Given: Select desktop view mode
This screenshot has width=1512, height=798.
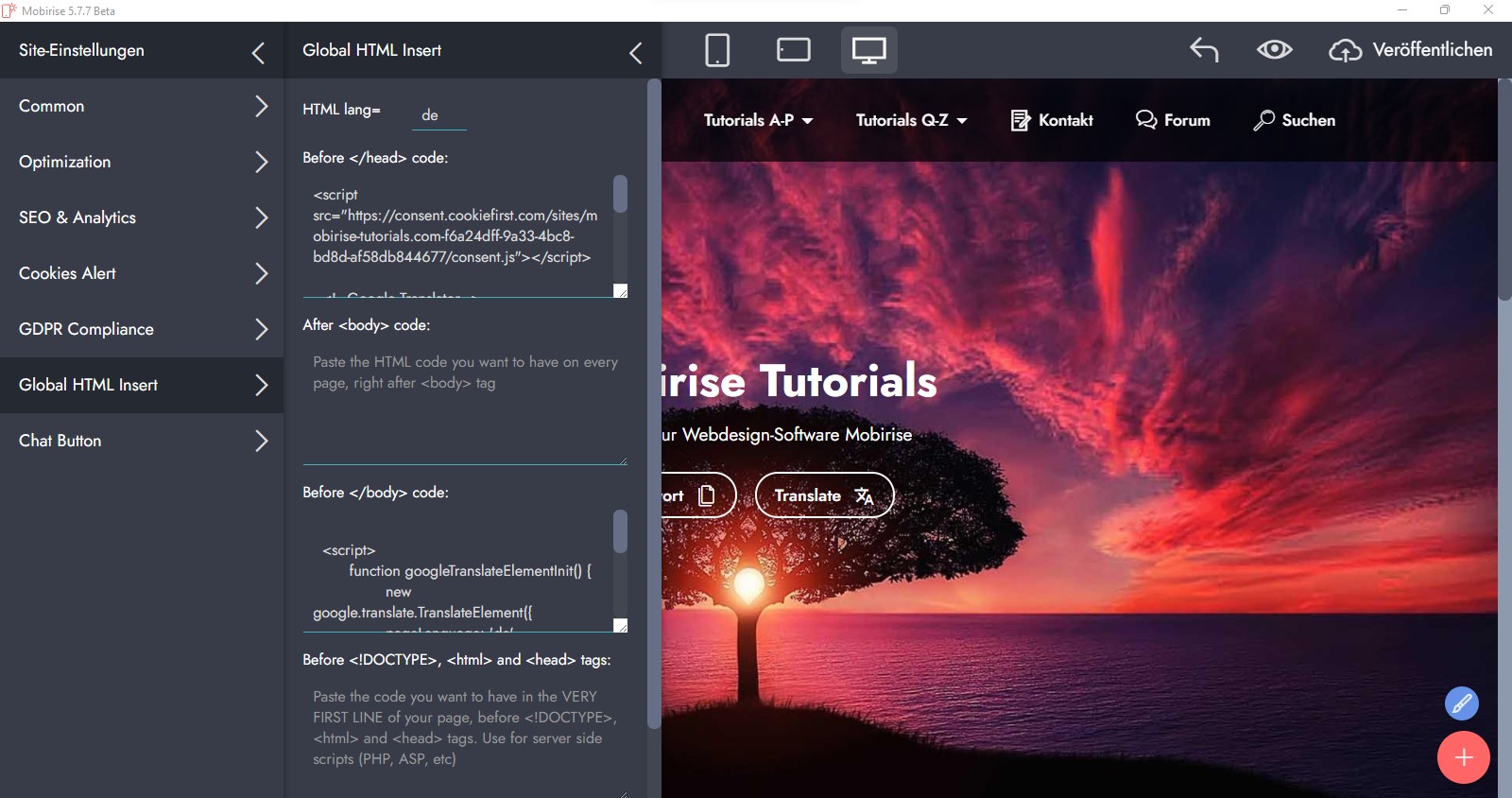Looking at the screenshot, I should [868, 50].
